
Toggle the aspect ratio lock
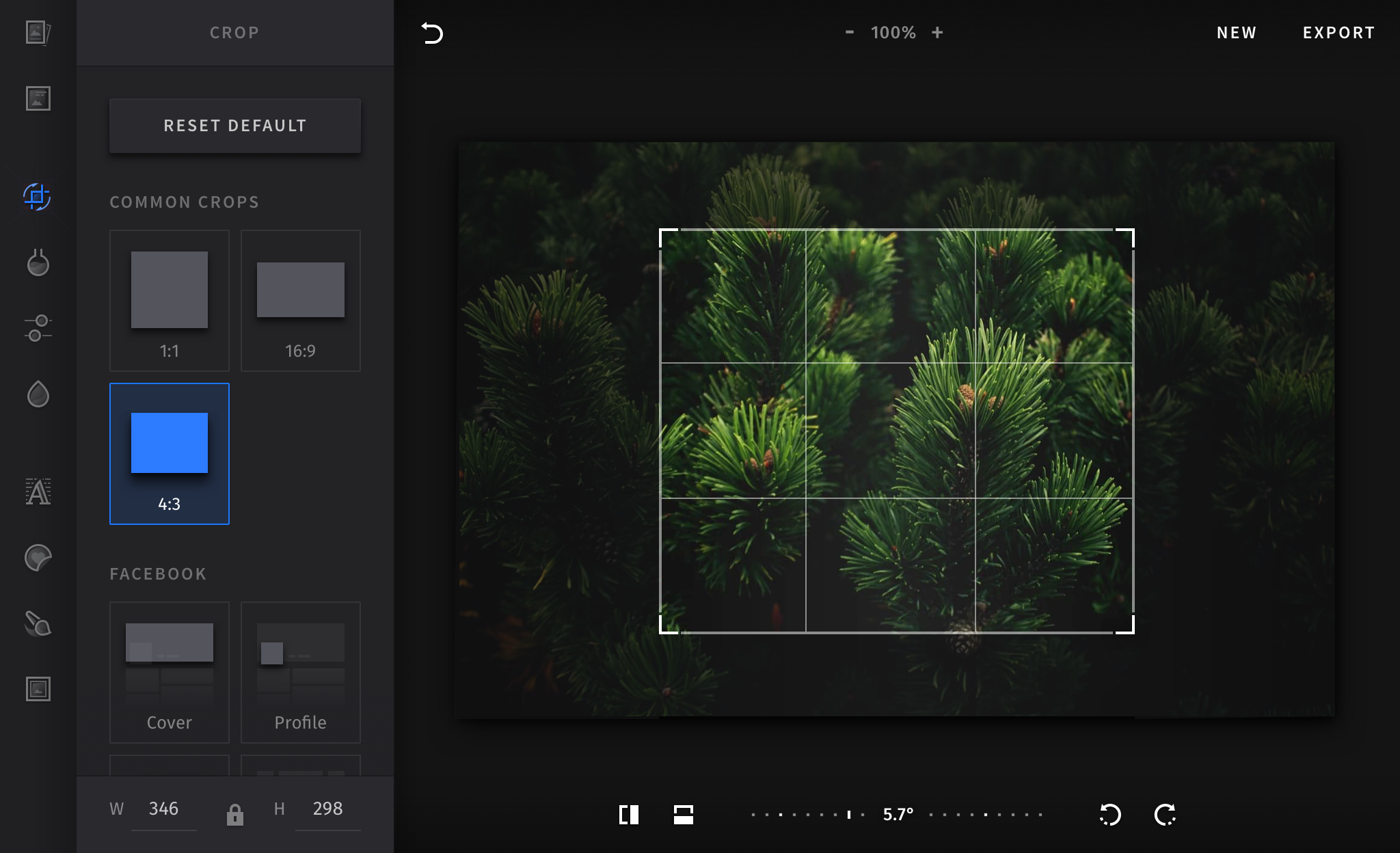tap(234, 814)
